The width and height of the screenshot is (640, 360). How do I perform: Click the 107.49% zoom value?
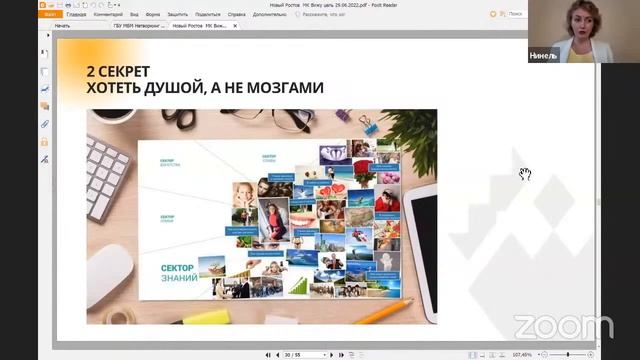click(522, 355)
